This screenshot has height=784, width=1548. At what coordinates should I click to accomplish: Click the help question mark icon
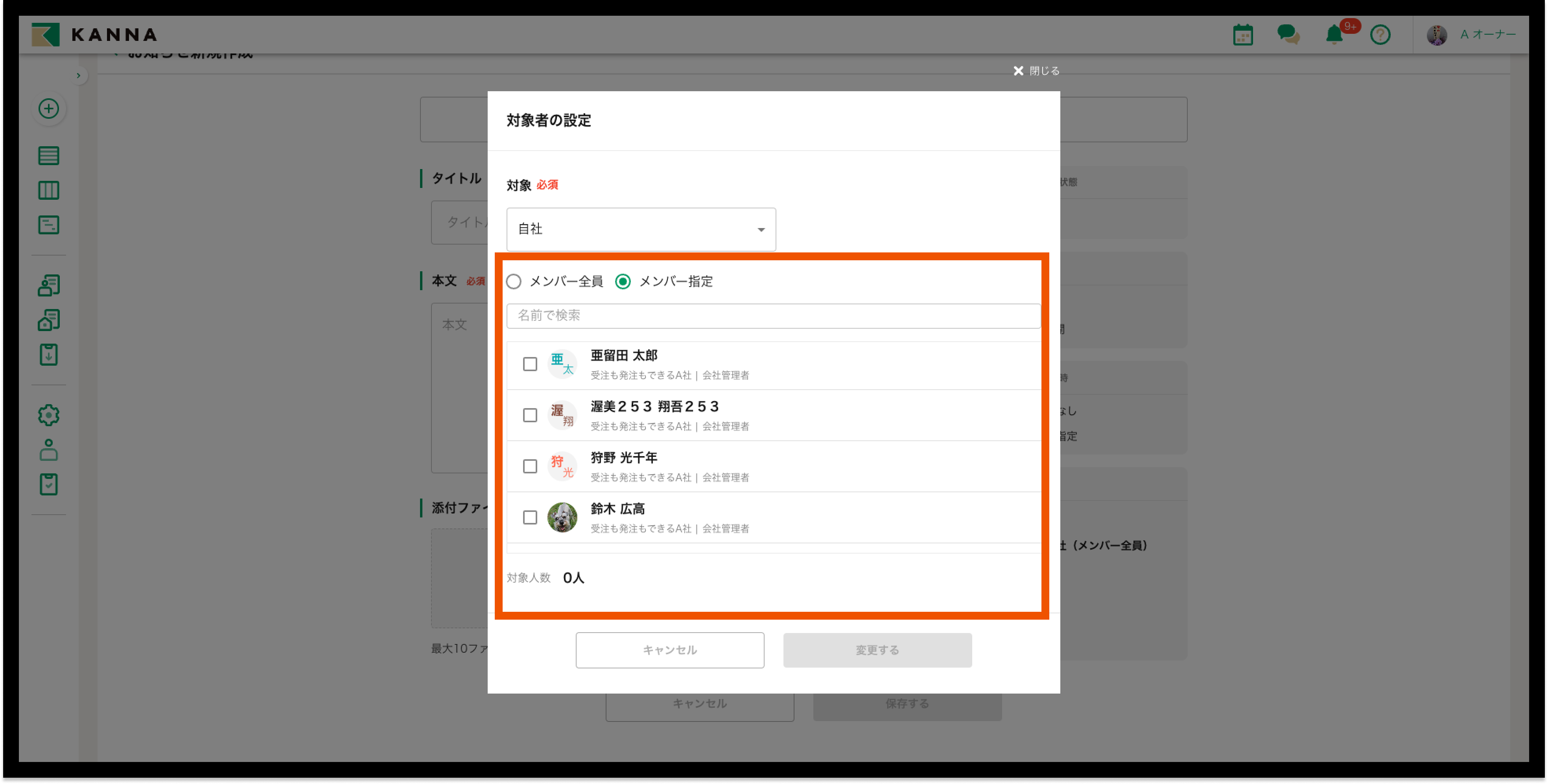tap(1380, 35)
